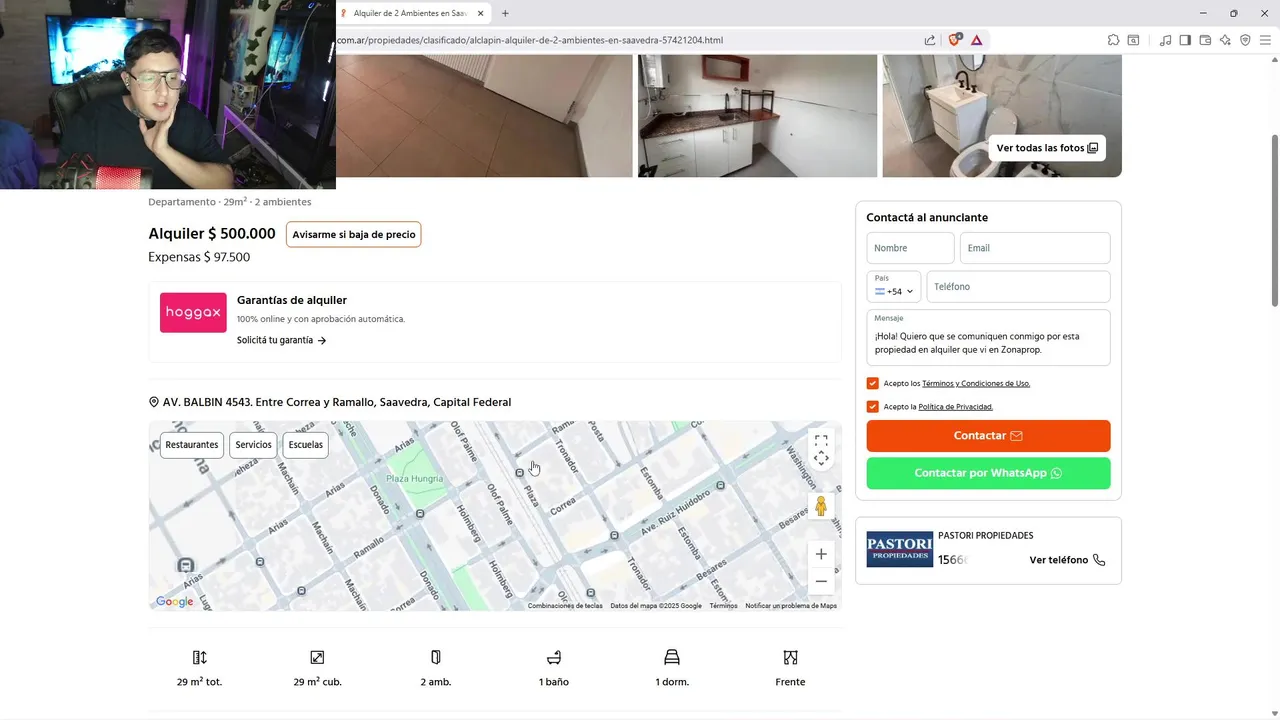Viewport: 1280px width, 720px height.
Task: Open the País +54 country dropdown
Action: coord(894,287)
